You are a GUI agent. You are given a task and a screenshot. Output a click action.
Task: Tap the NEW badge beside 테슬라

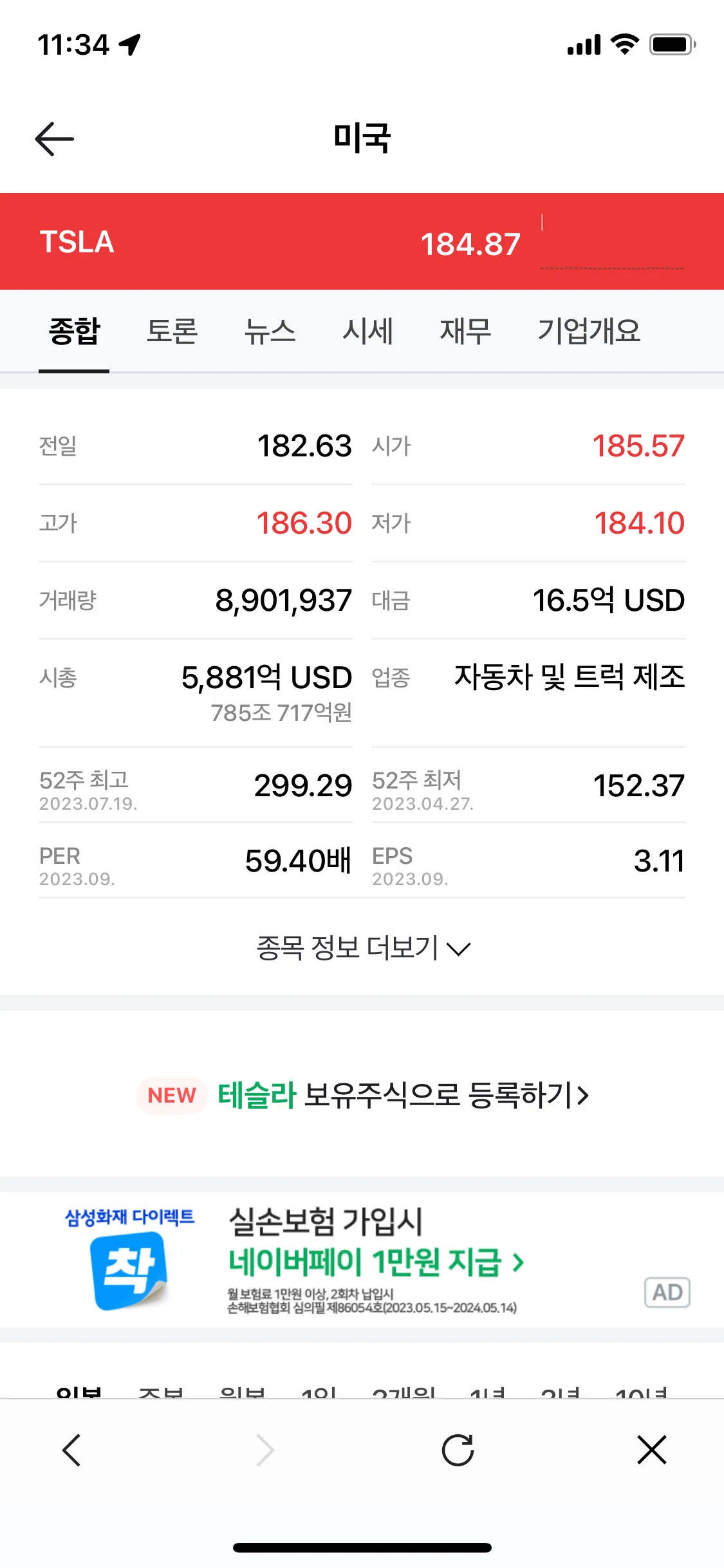pos(172,1095)
